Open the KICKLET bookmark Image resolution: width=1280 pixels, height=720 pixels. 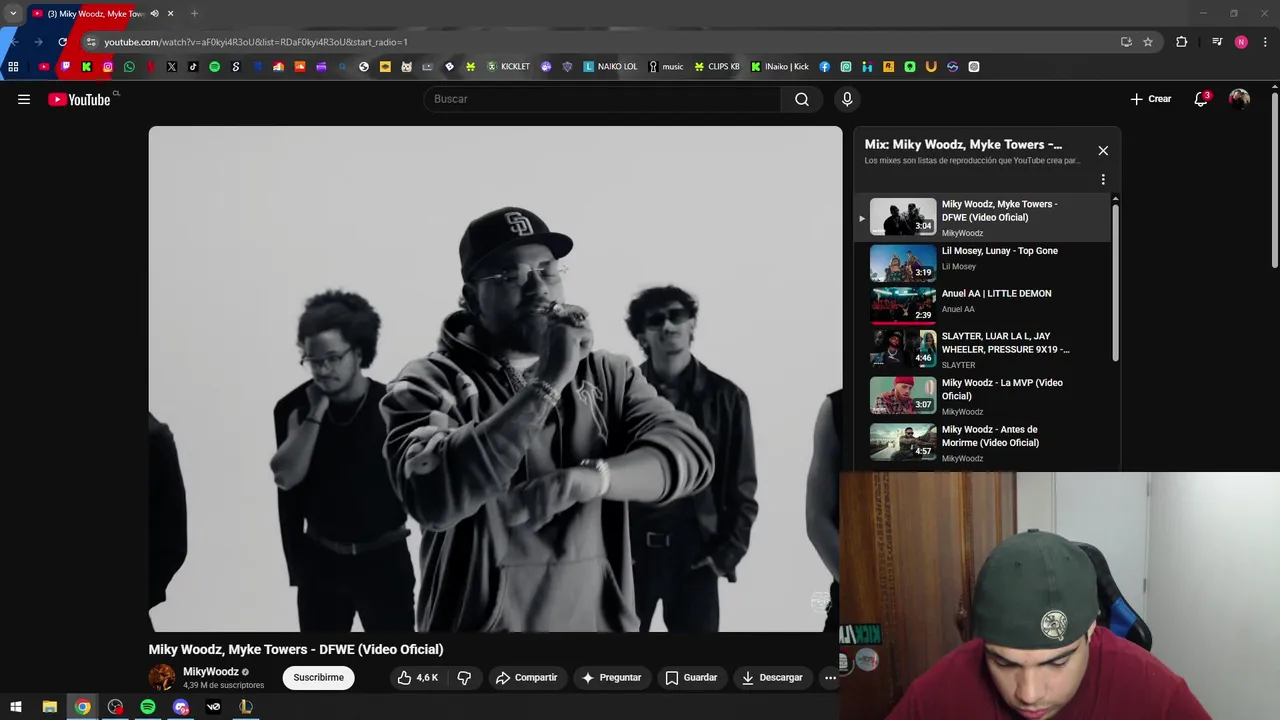[509, 67]
